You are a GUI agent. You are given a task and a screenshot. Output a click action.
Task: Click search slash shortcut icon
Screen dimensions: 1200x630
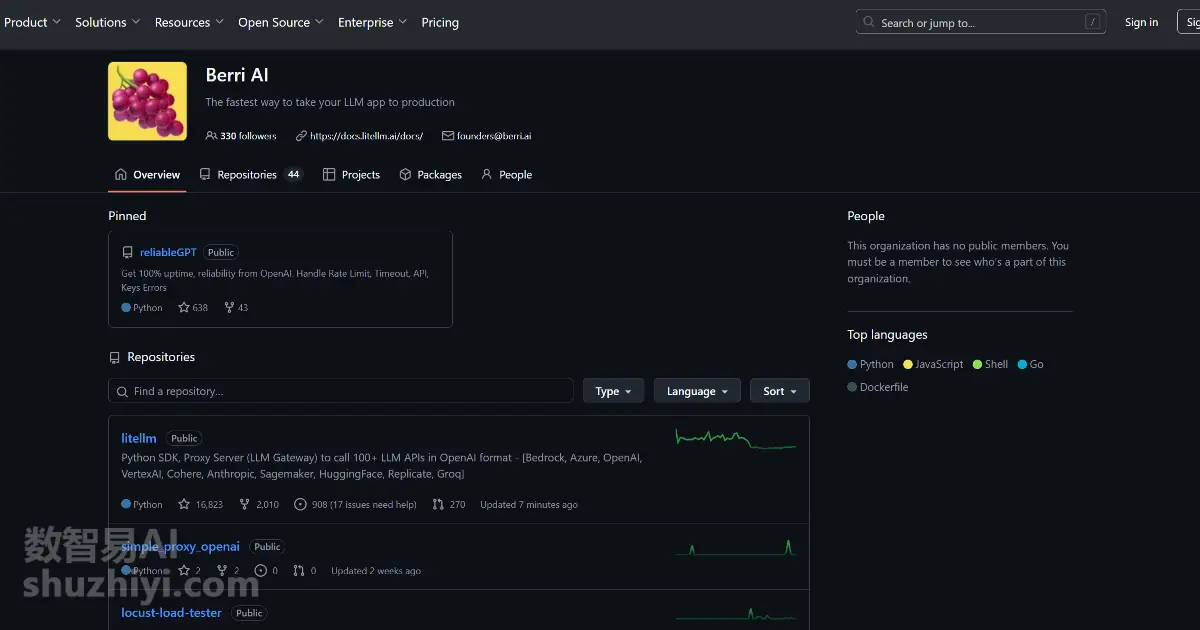click(x=1092, y=22)
